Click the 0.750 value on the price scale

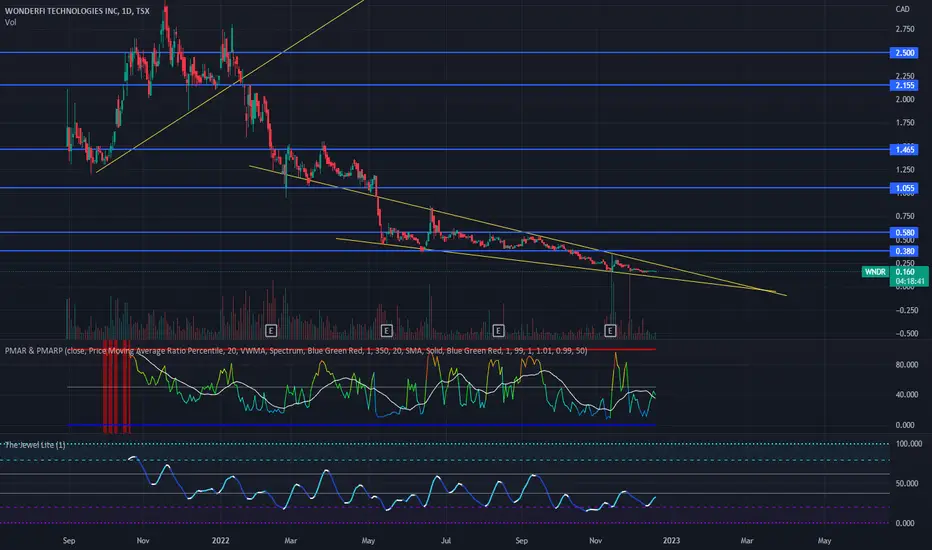905,216
